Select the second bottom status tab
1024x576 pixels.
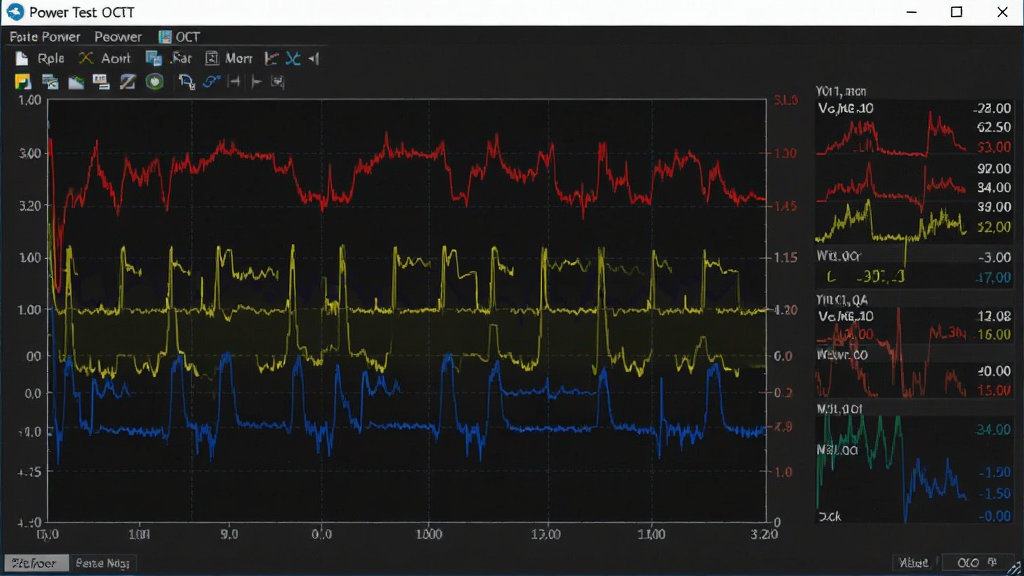click(103, 563)
